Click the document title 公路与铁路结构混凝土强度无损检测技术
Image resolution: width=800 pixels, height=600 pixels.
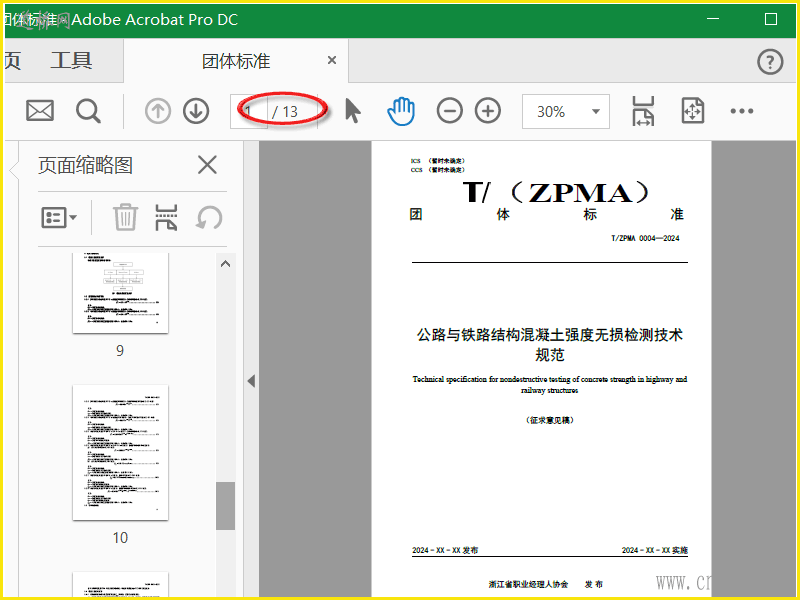click(549, 335)
